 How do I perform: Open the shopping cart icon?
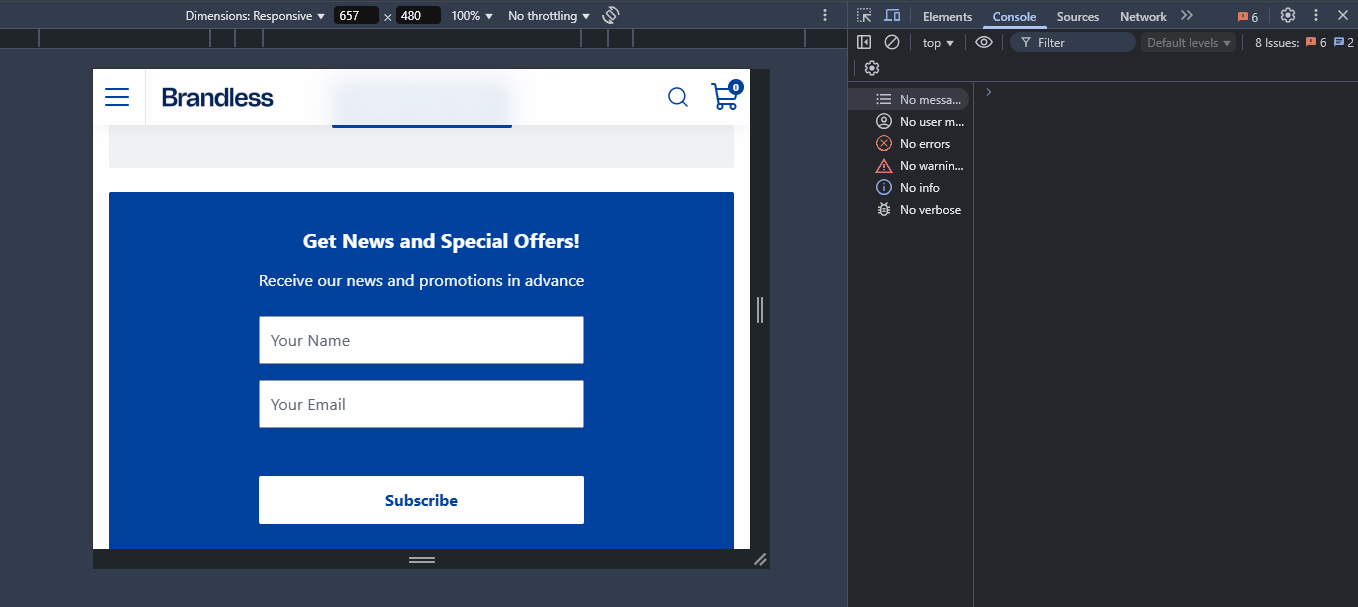(x=726, y=95)
